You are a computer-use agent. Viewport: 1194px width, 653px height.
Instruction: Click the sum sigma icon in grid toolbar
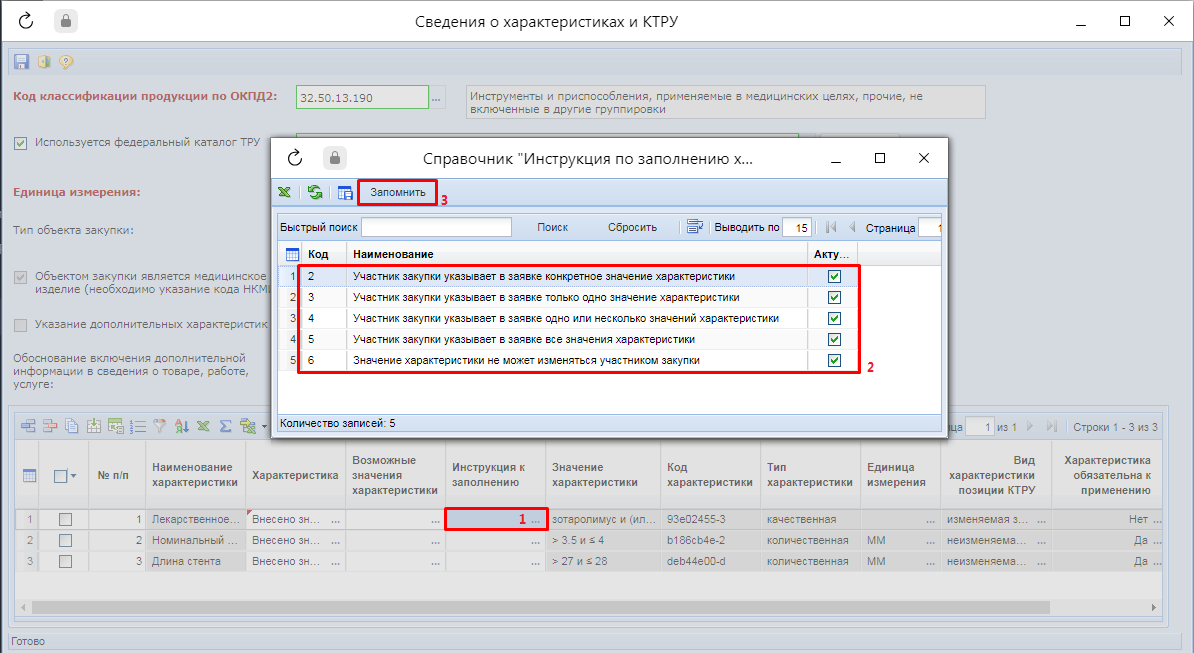226,426
